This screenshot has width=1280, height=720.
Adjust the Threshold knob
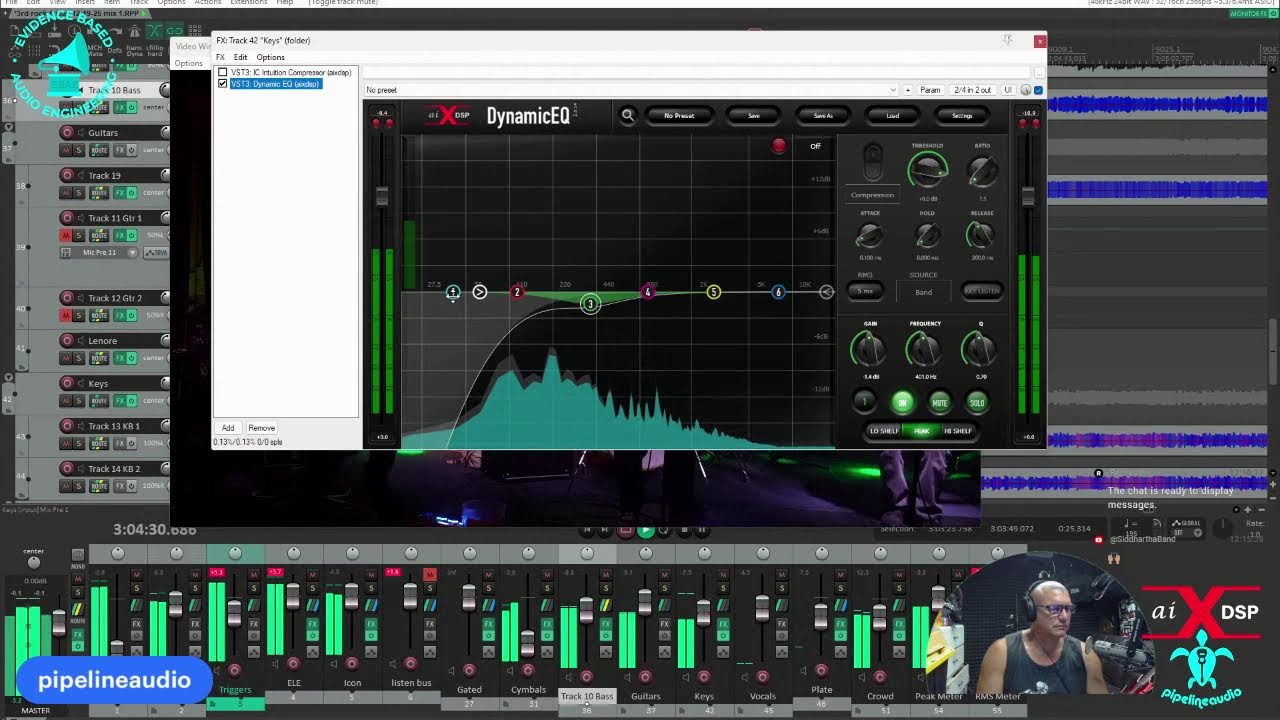[x=927, y=172]
